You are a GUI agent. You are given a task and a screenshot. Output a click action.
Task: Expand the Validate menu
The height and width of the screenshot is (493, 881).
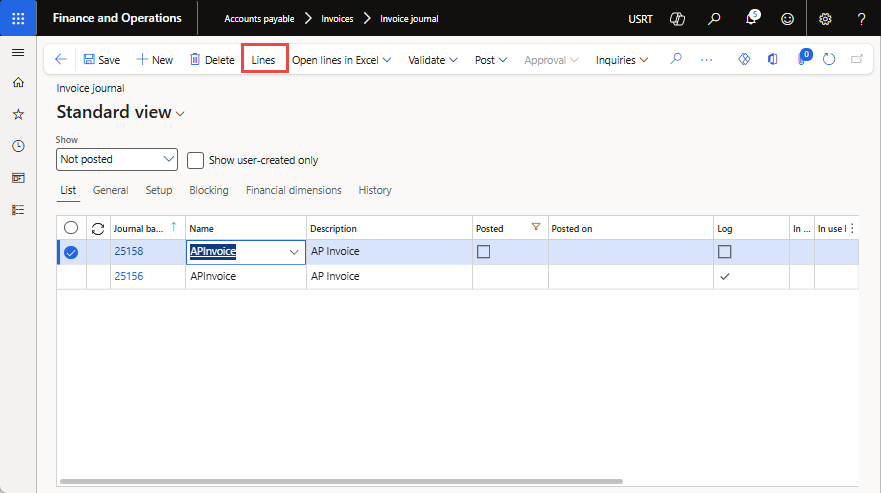point(432,60)
